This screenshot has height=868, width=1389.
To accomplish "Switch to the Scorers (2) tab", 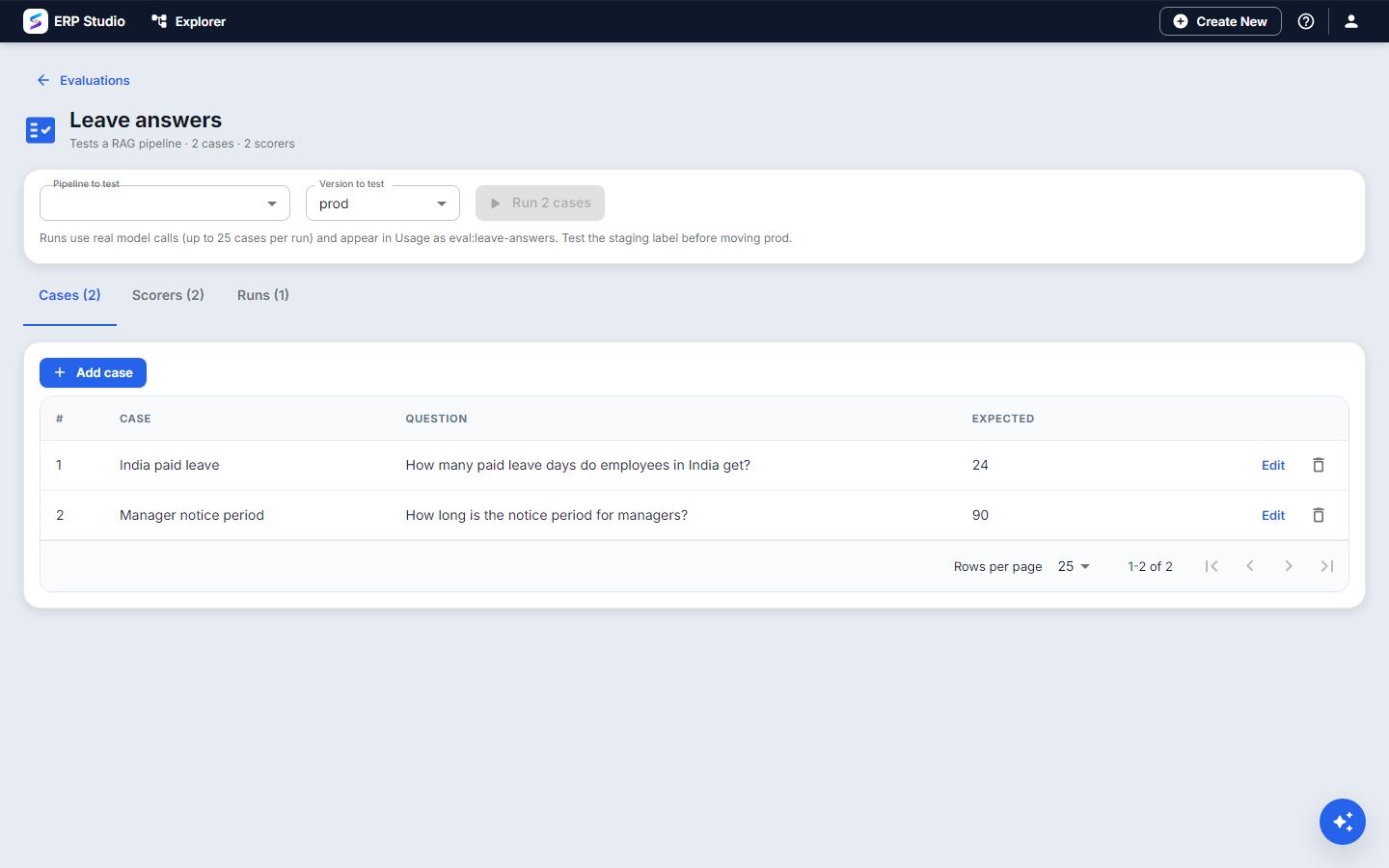I will pyautogui.click(x=168, y=295).
